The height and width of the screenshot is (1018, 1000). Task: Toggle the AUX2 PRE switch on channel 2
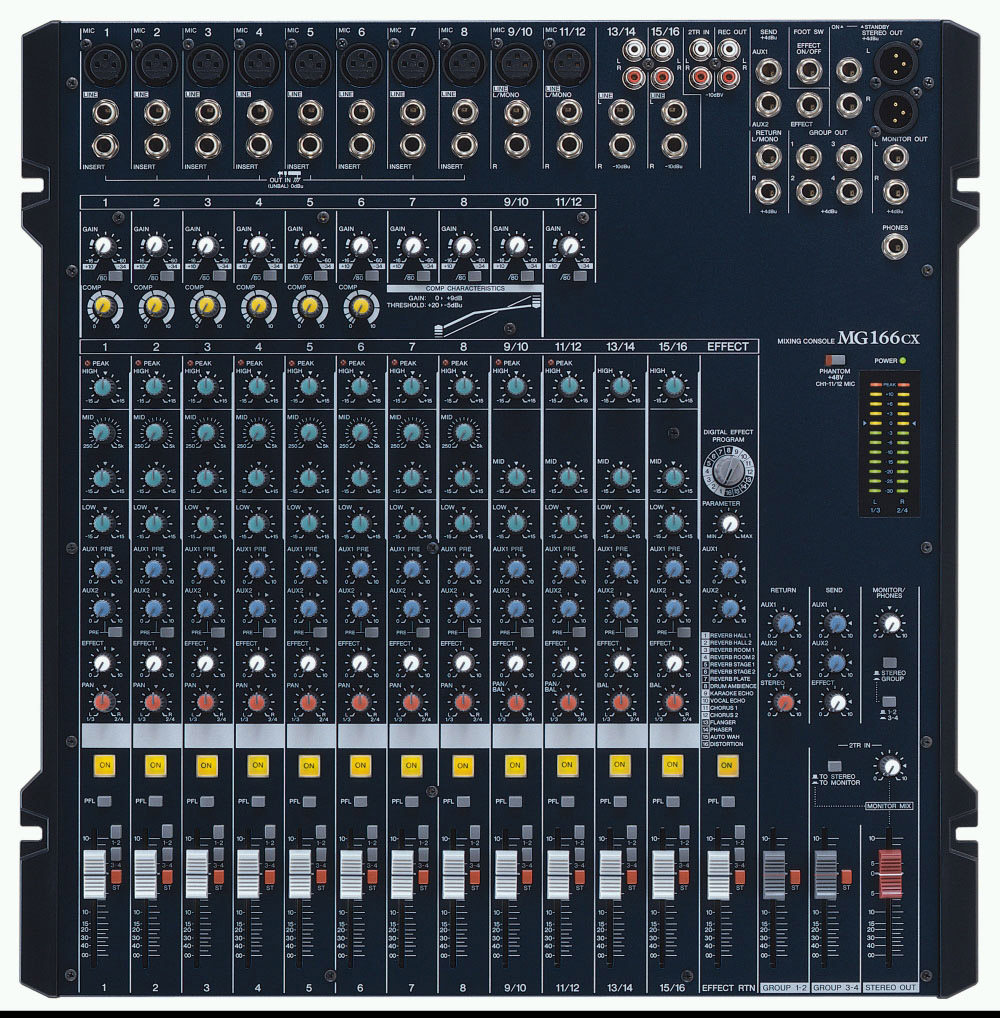(168, 631)
